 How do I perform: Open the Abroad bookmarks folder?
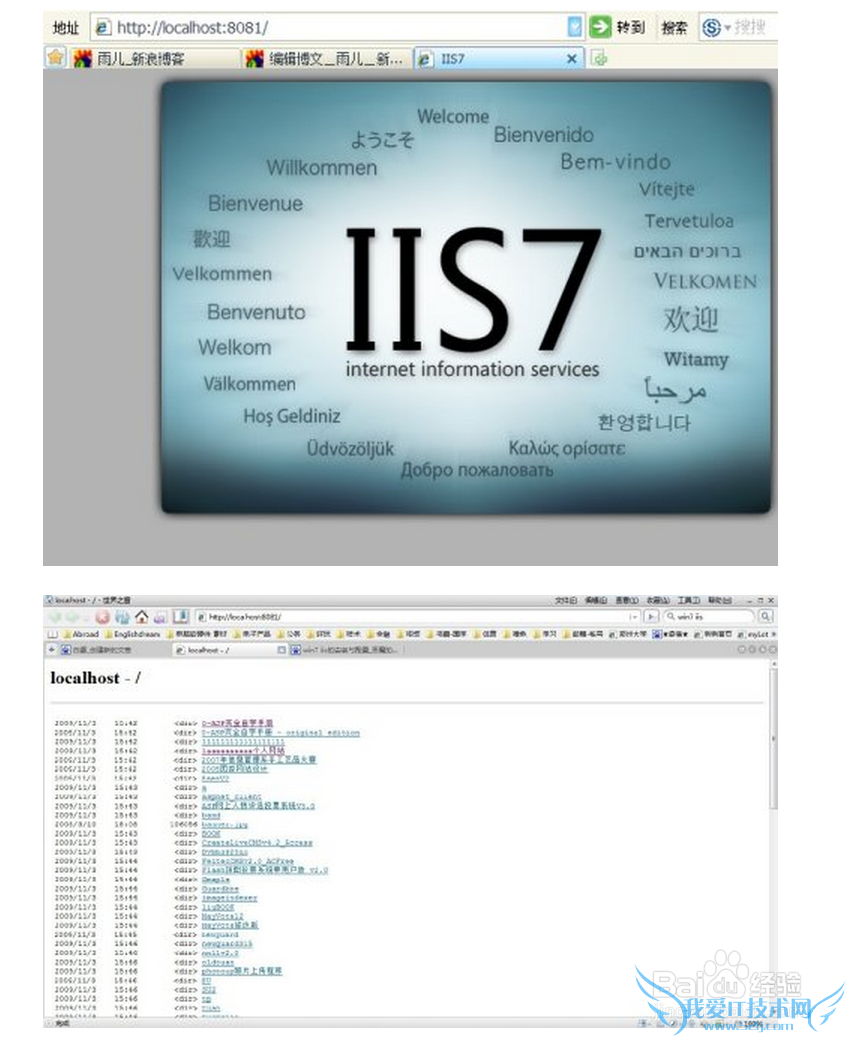tap(81, 634)
